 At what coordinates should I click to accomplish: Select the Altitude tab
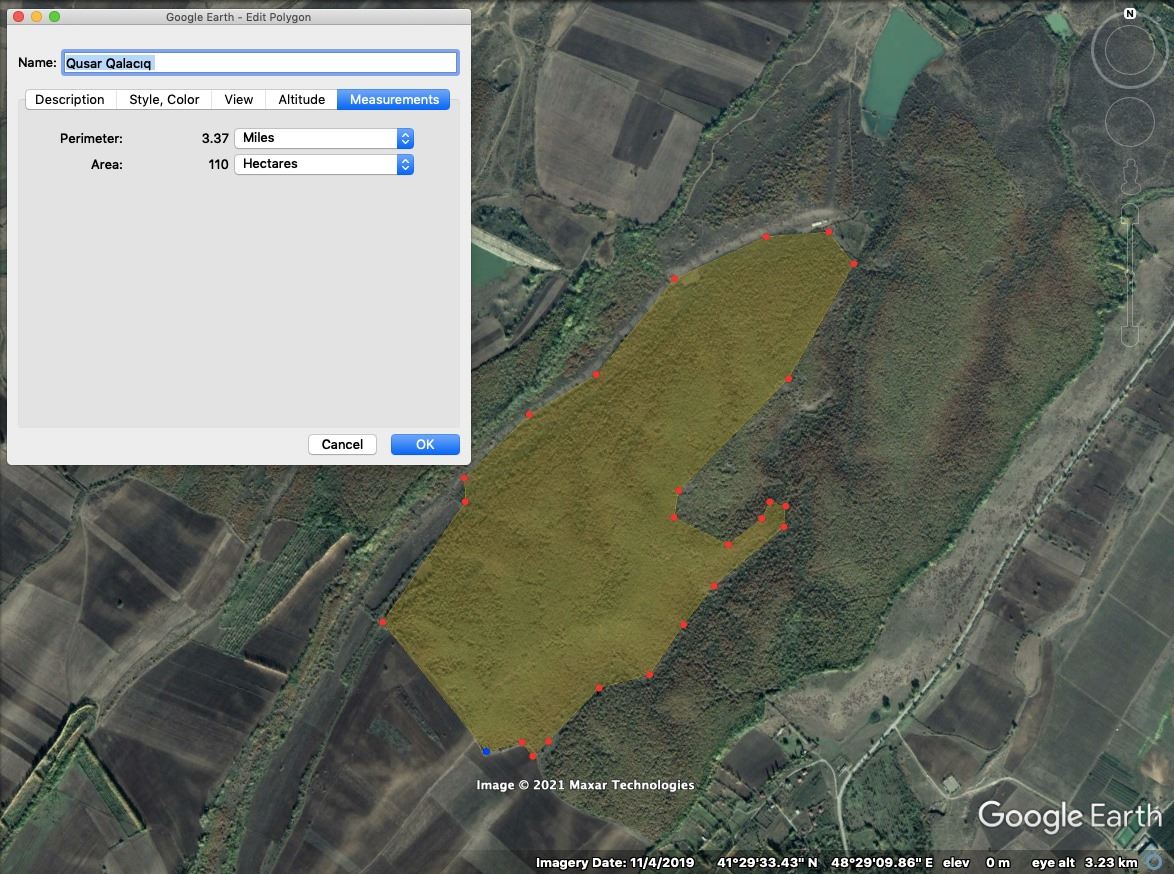tap(301, 100)
